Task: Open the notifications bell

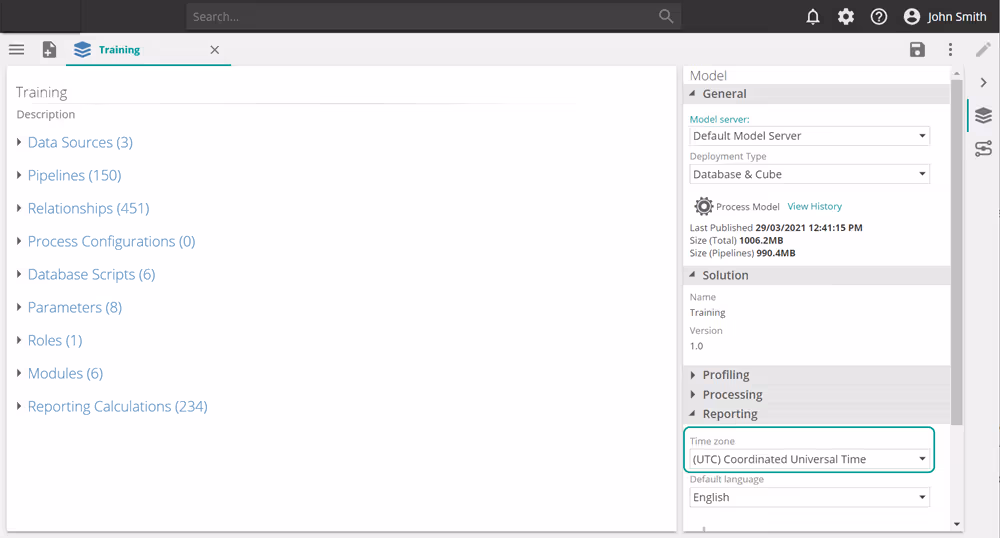Action: [x=813, y=17]
